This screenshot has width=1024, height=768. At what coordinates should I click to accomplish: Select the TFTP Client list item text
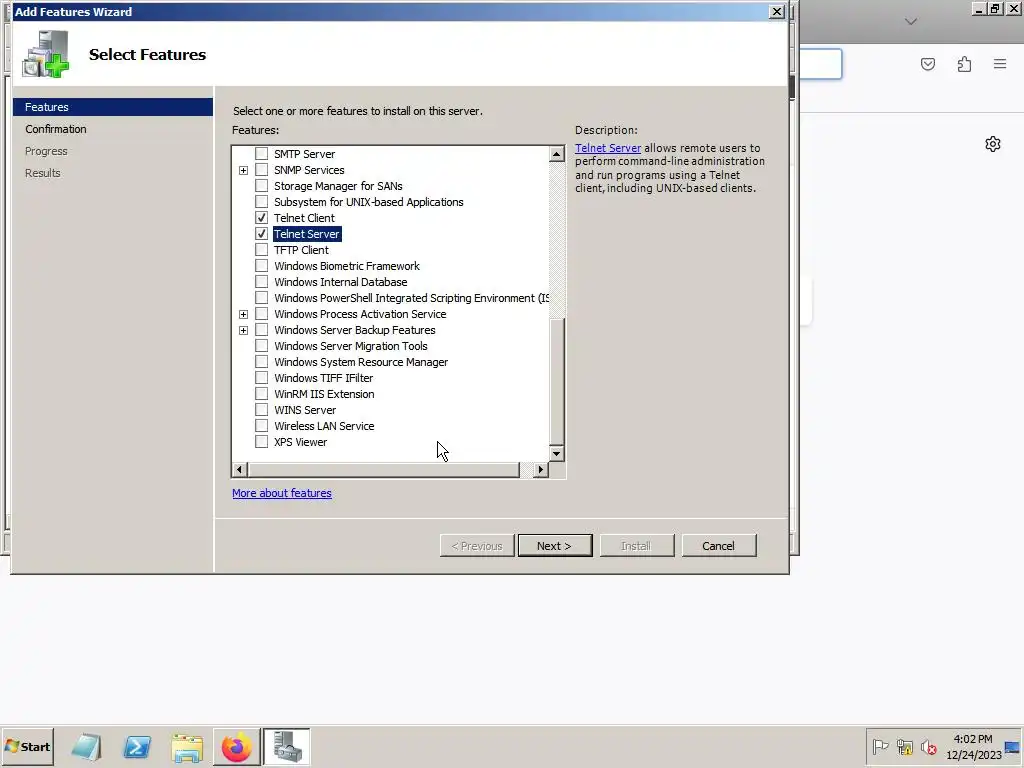click(x=301, y=250)
